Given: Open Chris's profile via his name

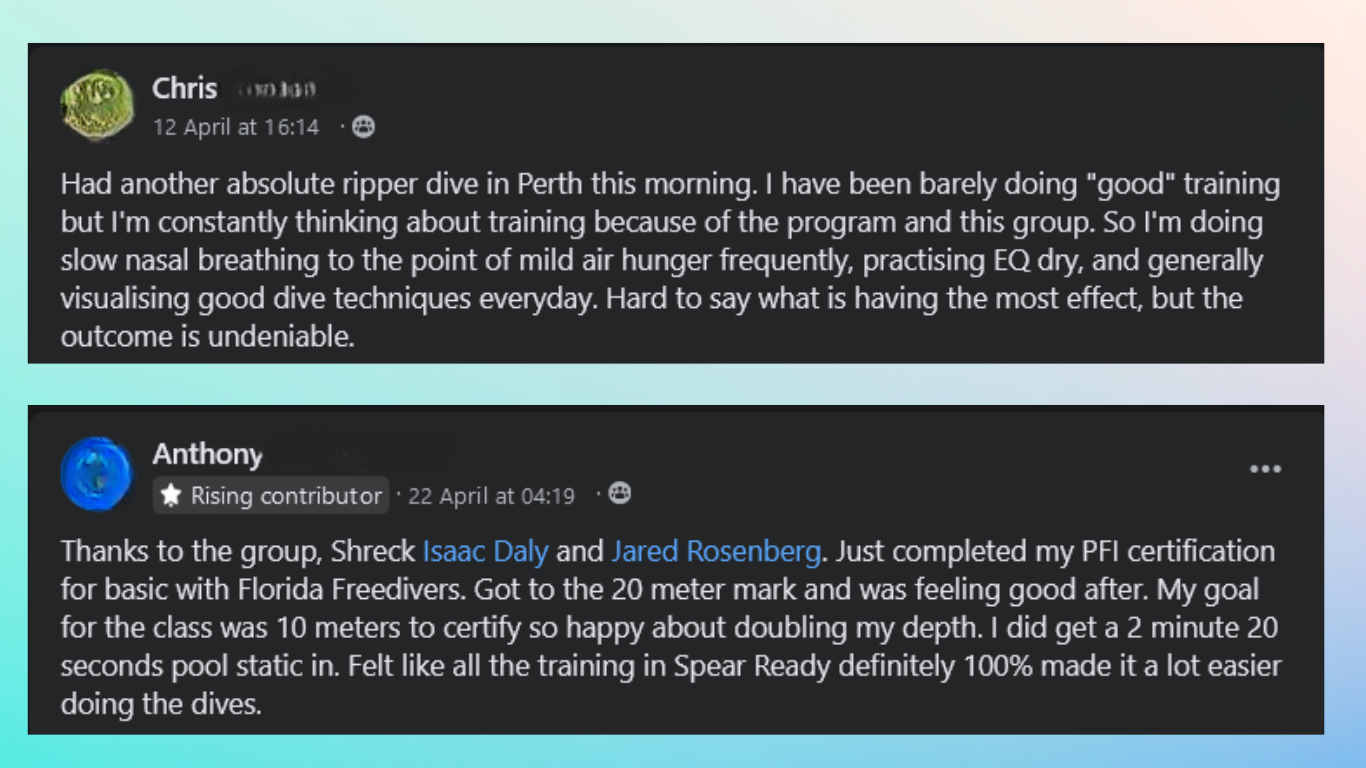Looking at the screenshot, I should [184, 89].
